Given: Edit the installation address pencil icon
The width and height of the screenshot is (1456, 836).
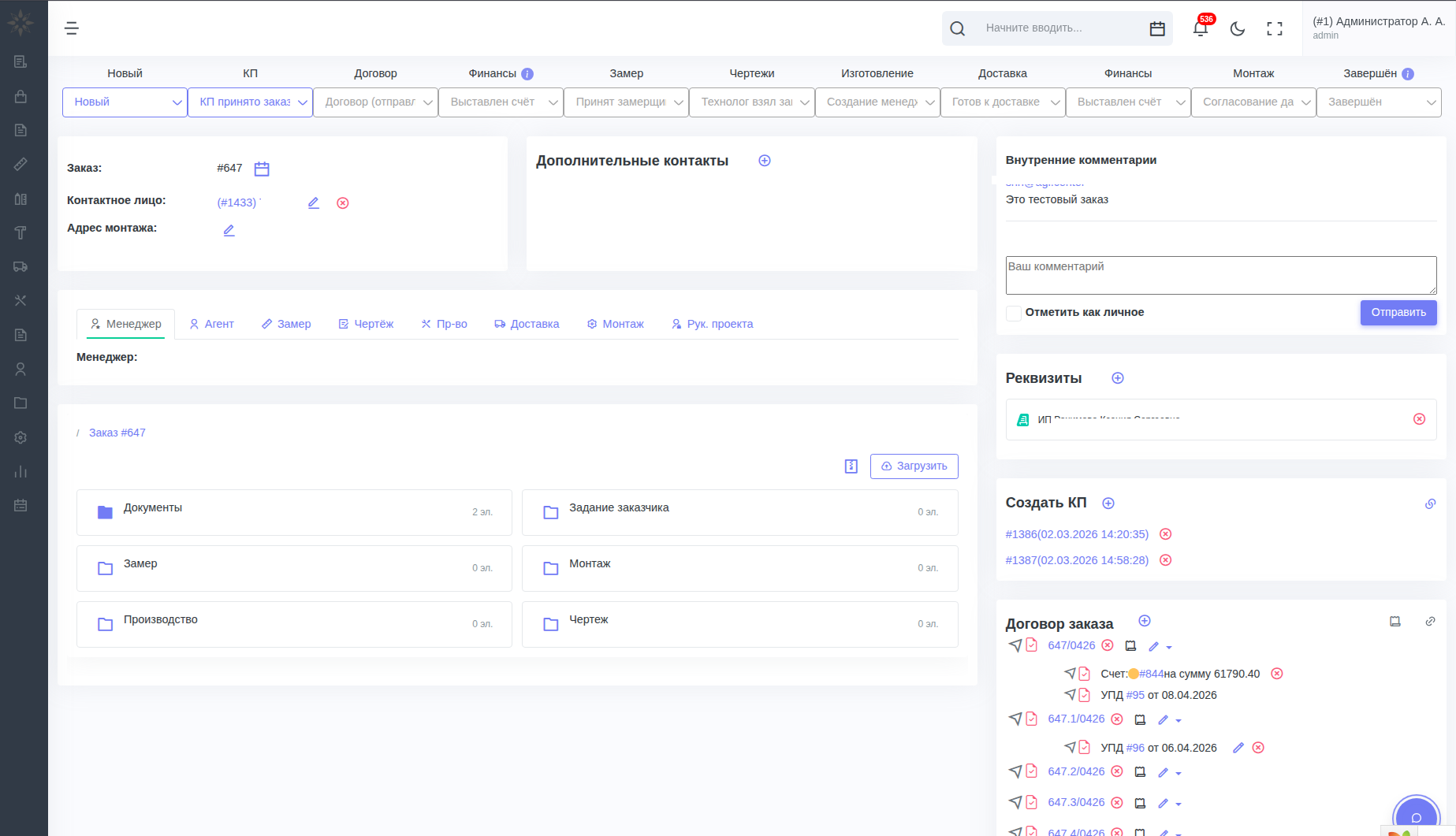Looking at the screenshot, I should [229, 230].
